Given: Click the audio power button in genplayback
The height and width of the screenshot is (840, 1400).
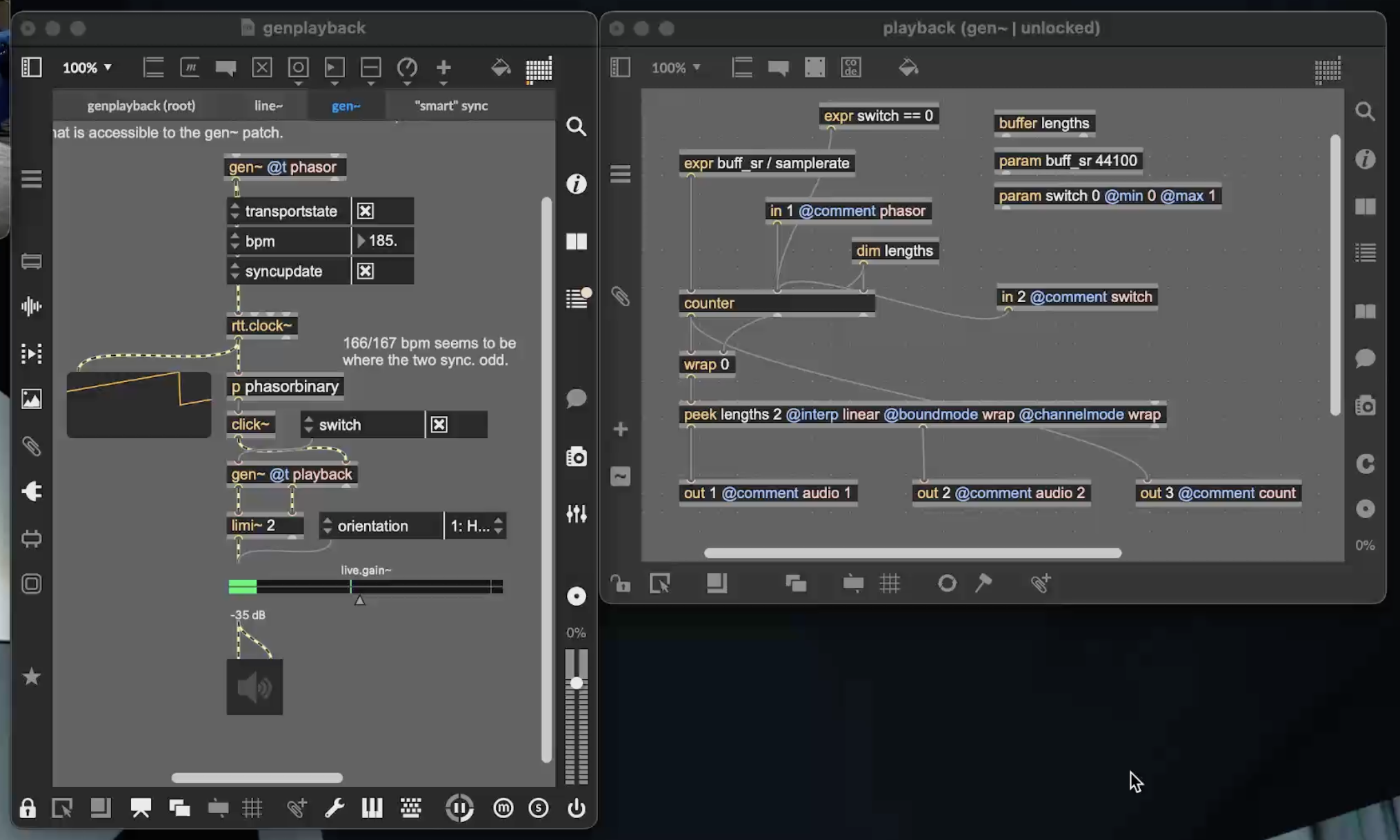Looking at the screenshot, I should (576, 808).
